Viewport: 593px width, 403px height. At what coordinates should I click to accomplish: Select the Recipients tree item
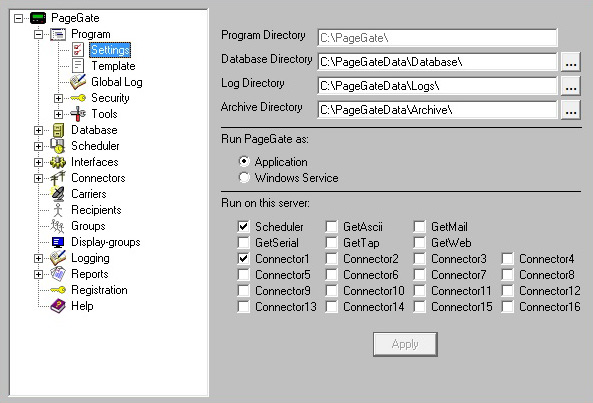96,210
